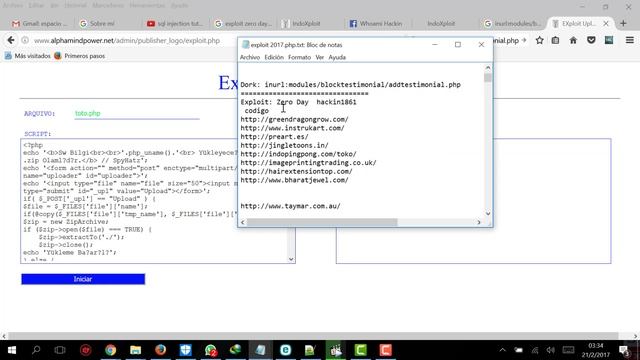The height and width of the screenshot is (360, 640).
Task: Click the Notepad horizontal scroll left arrow
Action: (243, 222)
